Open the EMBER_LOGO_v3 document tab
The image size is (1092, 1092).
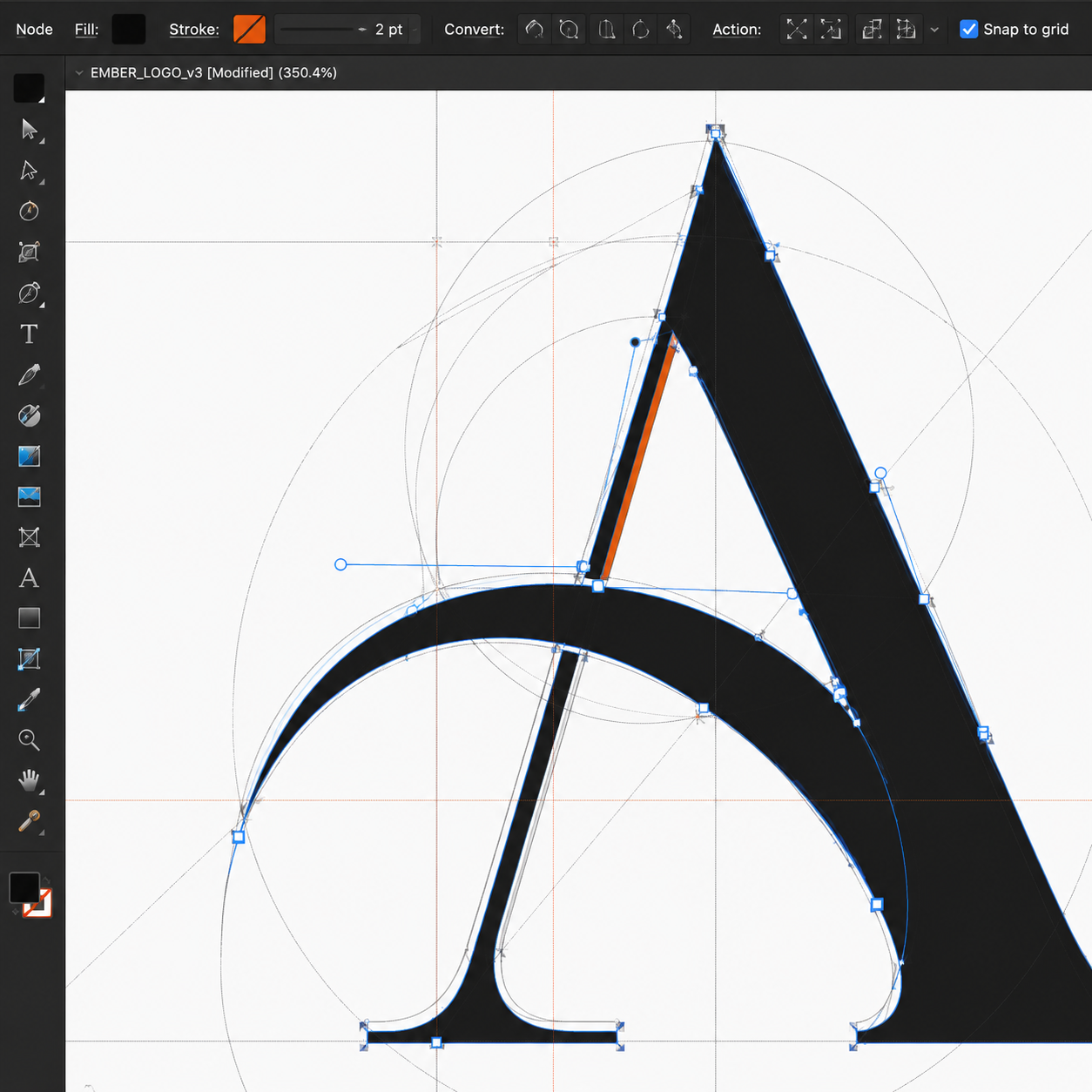pos(213,73)
